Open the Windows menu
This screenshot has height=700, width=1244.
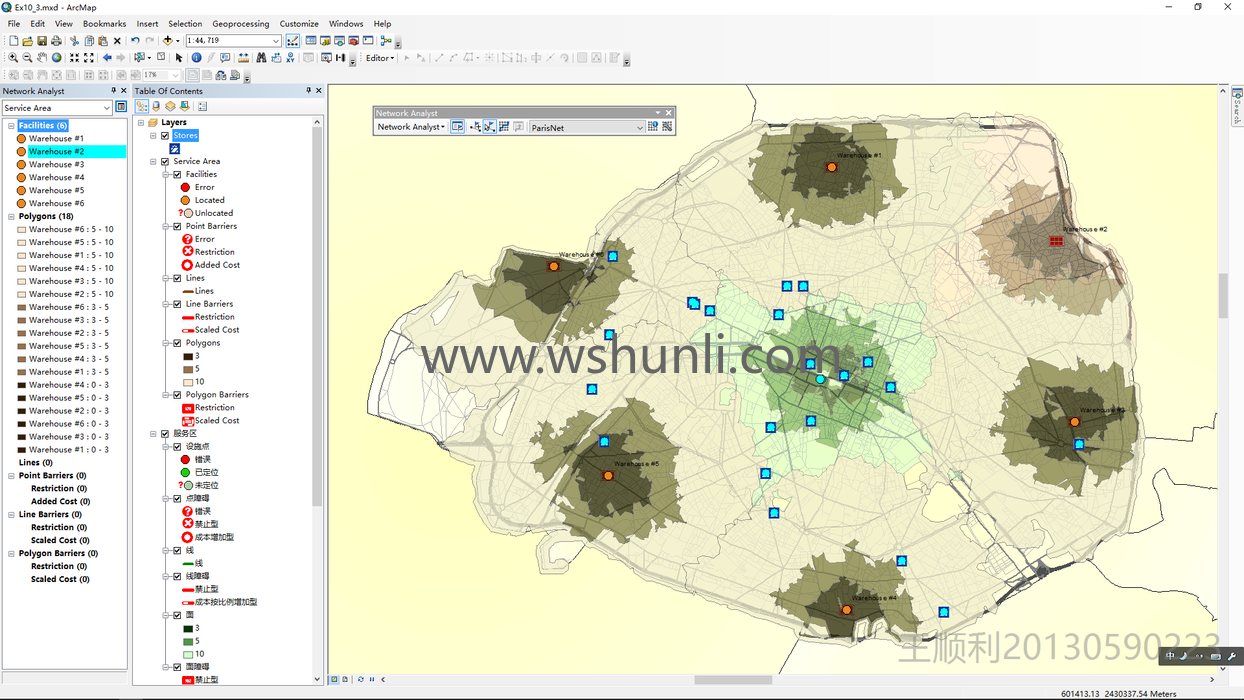pos(346,24)
